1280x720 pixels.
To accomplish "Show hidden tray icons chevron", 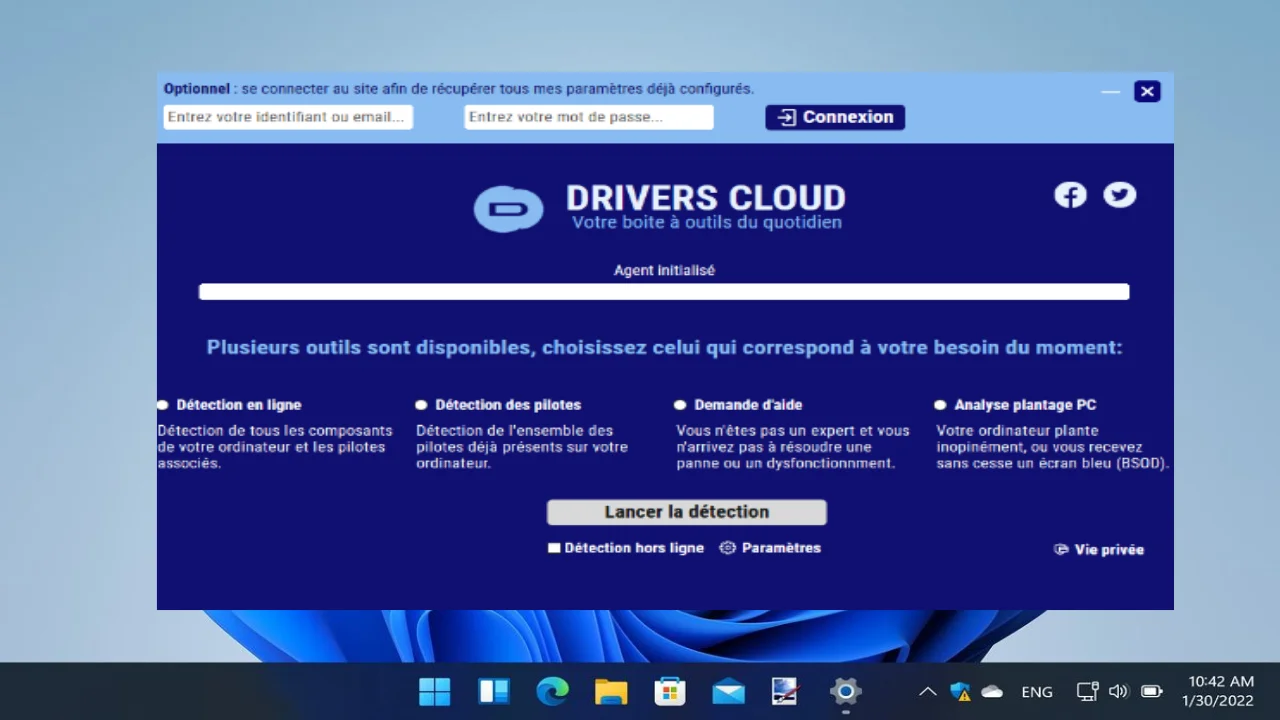I will point(928,691).
